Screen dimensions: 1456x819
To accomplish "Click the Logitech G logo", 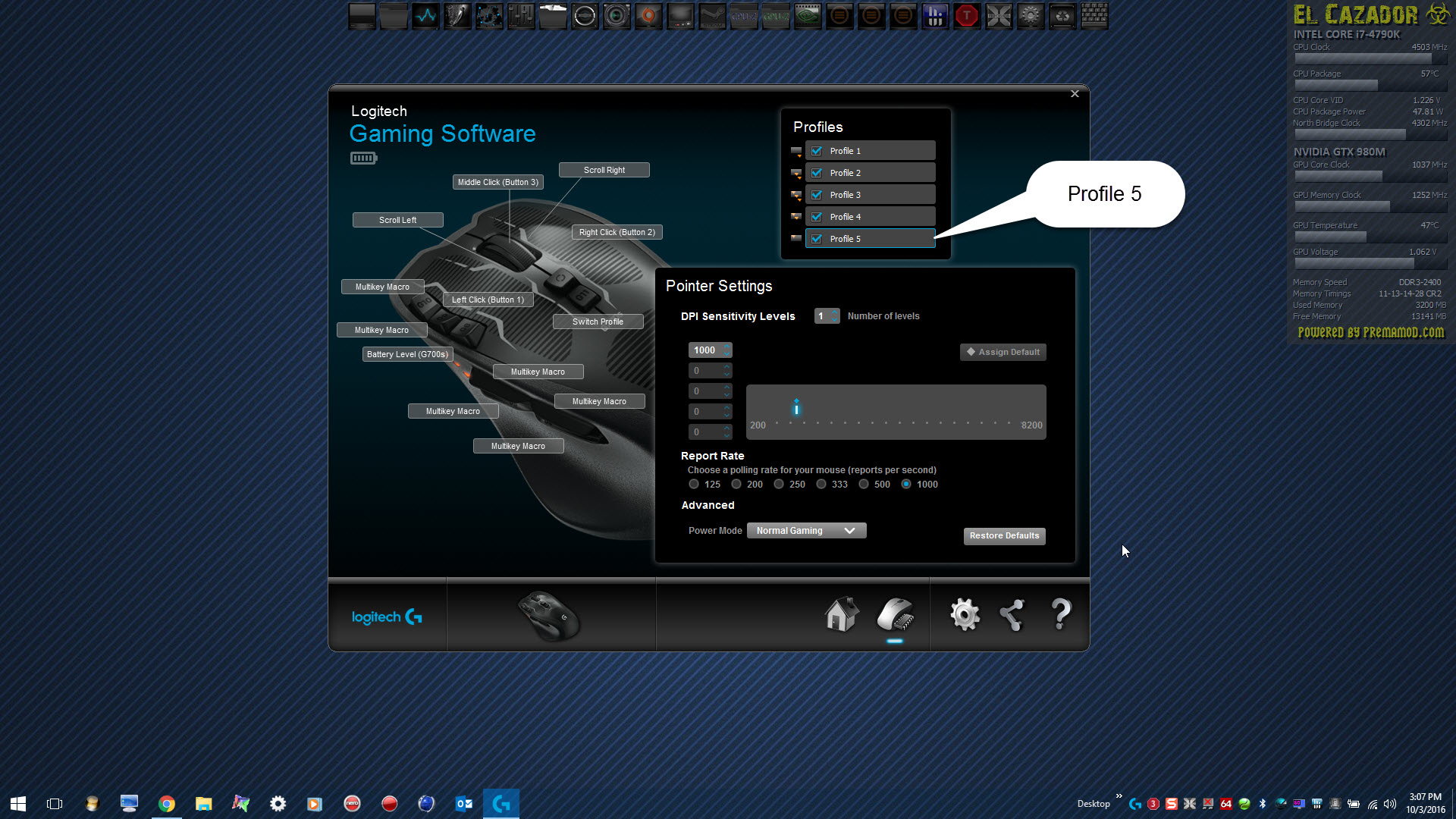I will (x=387, y=617).
